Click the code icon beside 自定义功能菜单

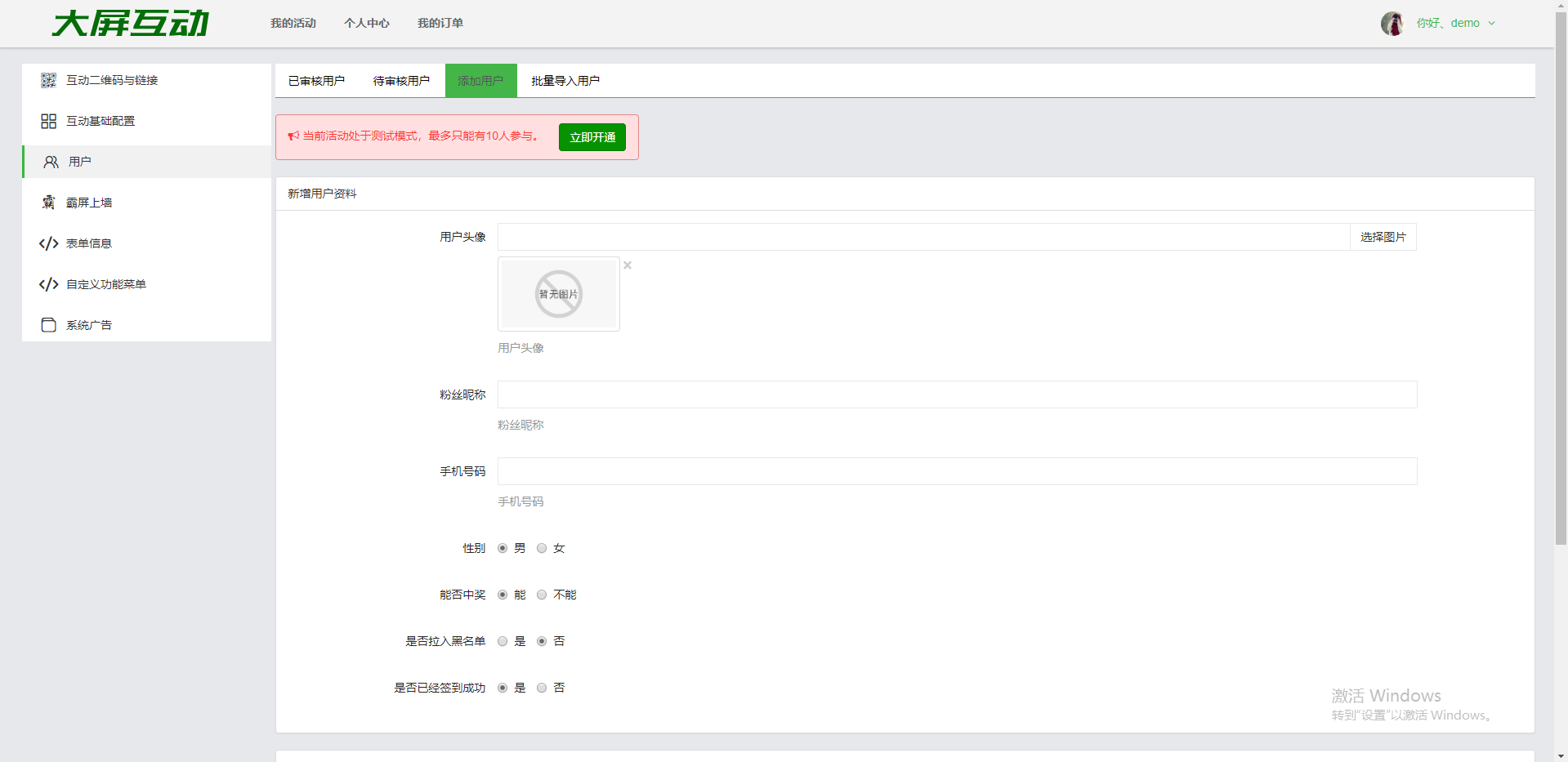tap(49, 284)
